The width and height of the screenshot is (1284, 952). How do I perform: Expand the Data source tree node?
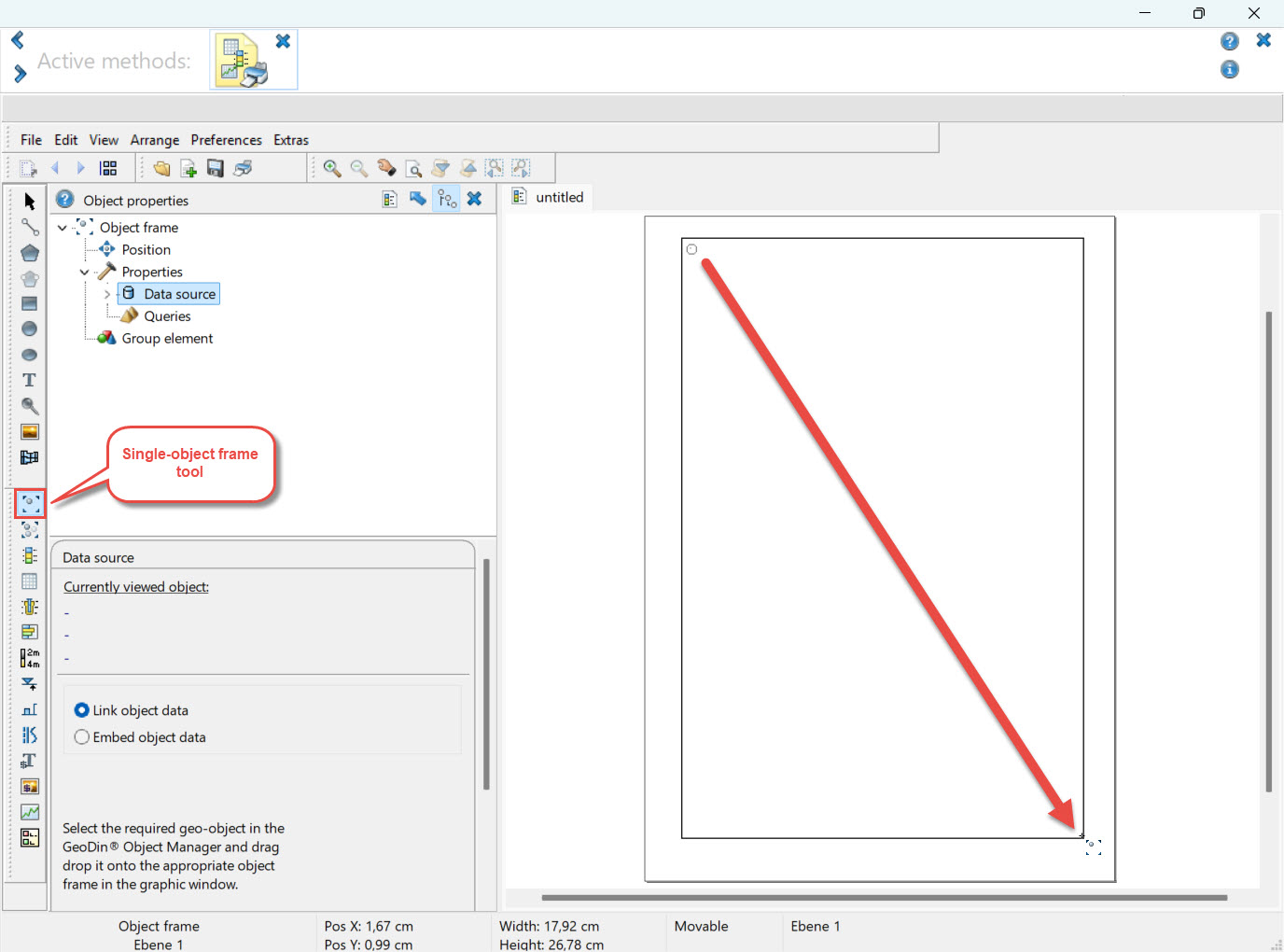tap(107, 294)
